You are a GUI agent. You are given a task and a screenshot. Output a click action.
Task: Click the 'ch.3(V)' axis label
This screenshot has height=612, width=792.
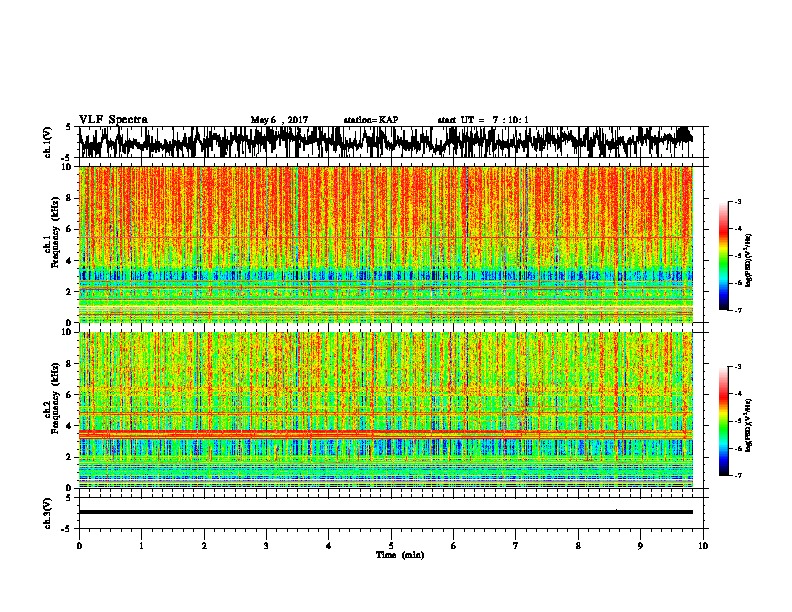48,513
